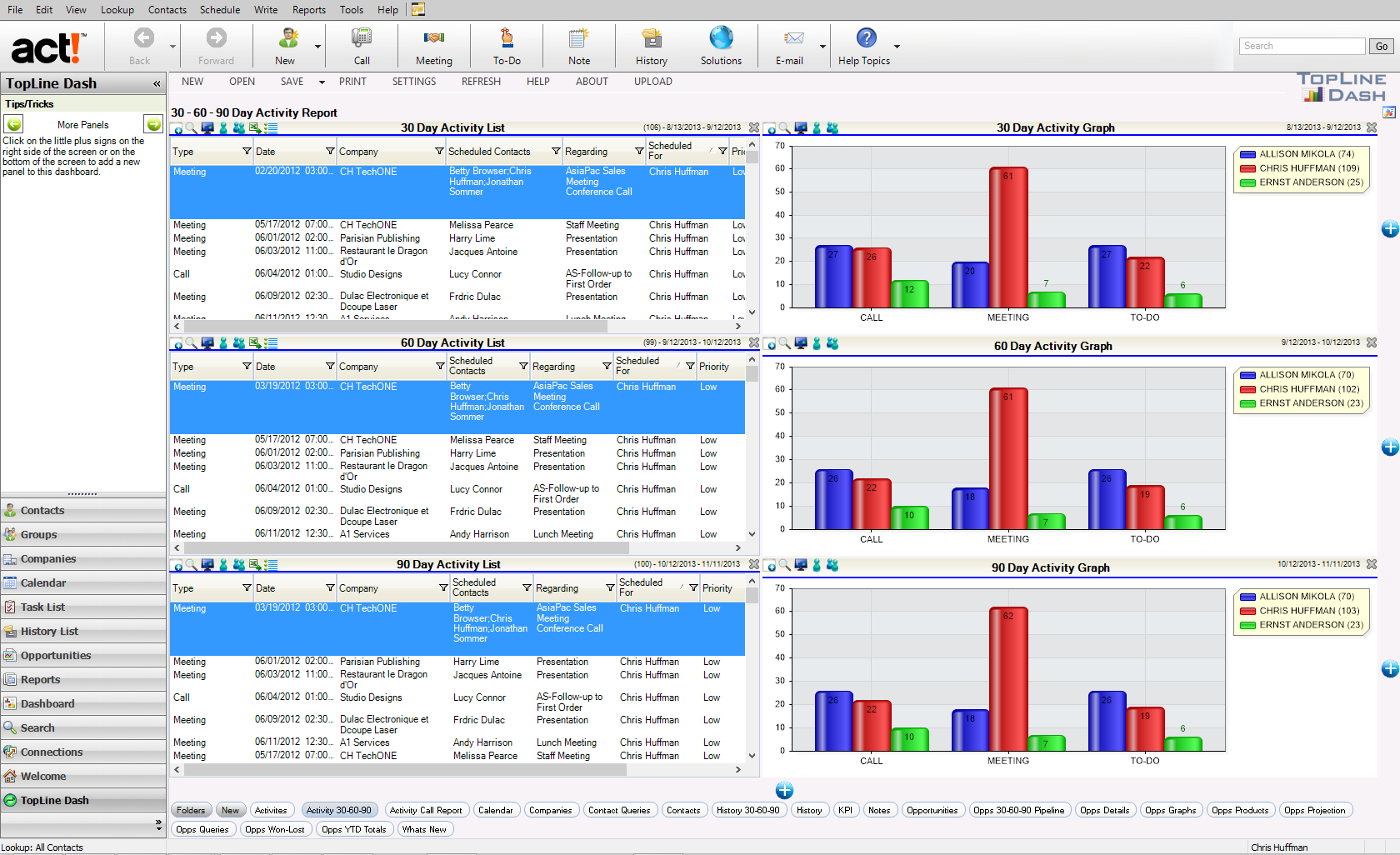This screenshot has width=1400, height=855.
Task: Open Company column filter in 30 Day Activity List
Action: point(439,152)
